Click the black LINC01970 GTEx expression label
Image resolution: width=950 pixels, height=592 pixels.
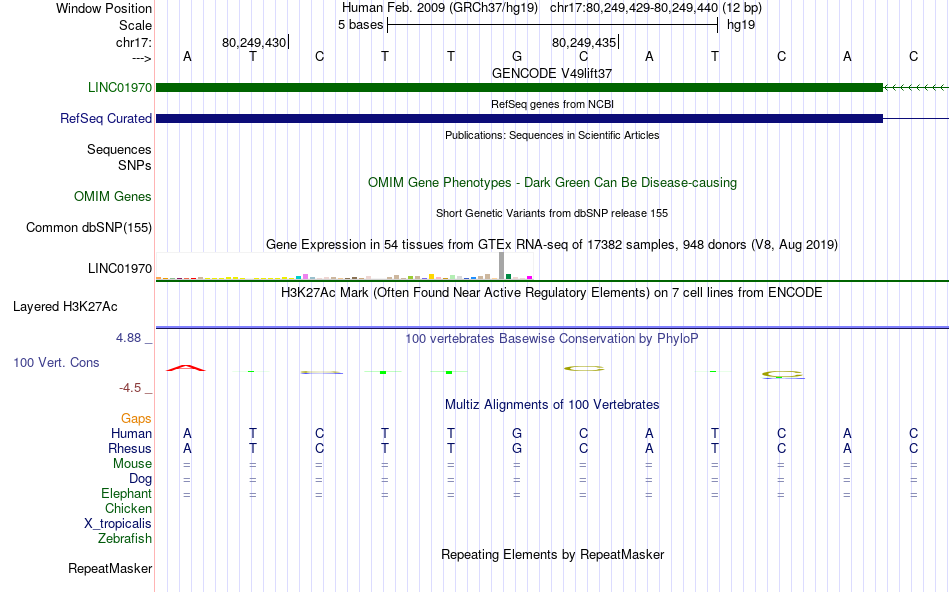tap(120, 268)
